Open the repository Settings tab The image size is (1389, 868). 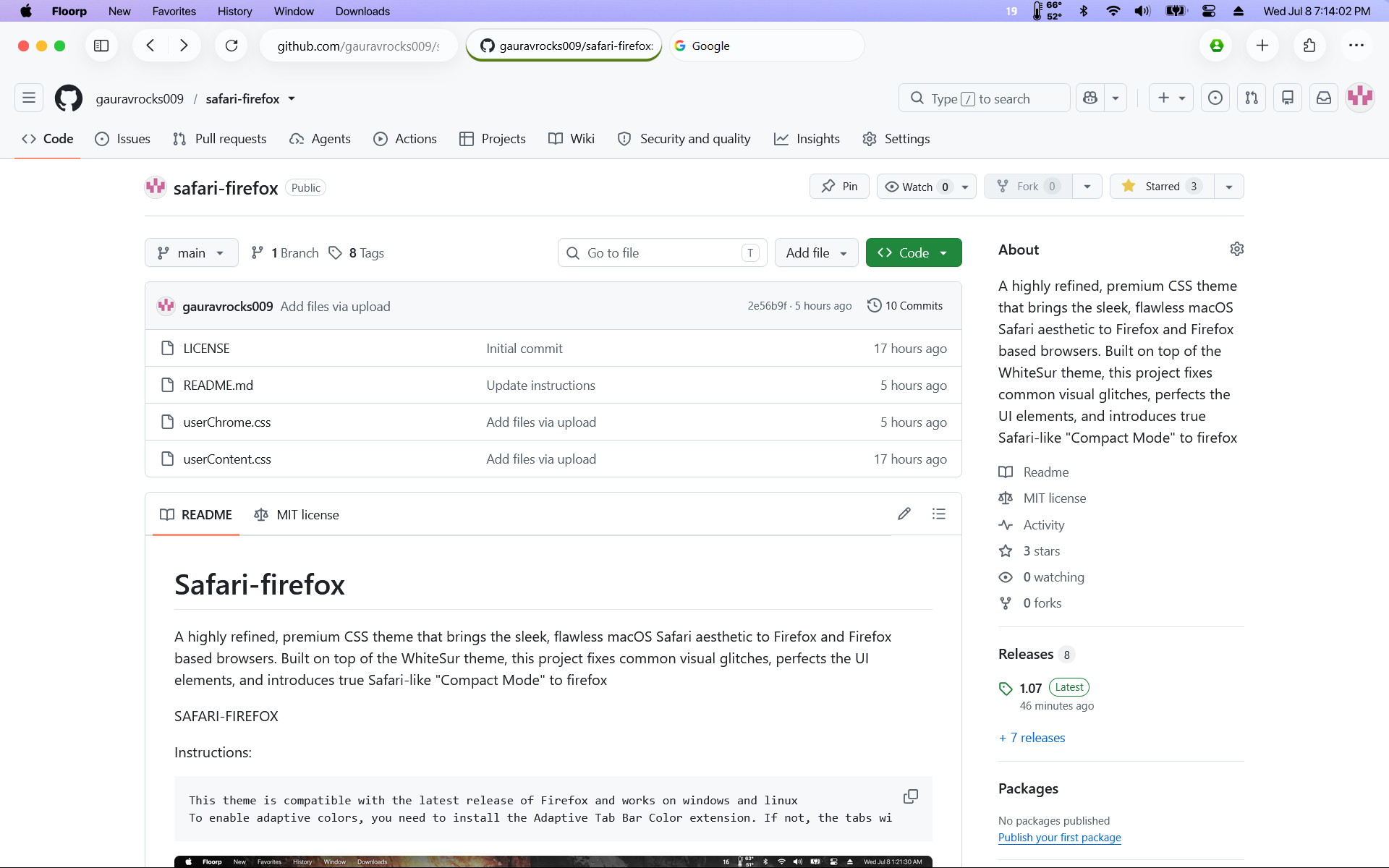tap(896, 139)
